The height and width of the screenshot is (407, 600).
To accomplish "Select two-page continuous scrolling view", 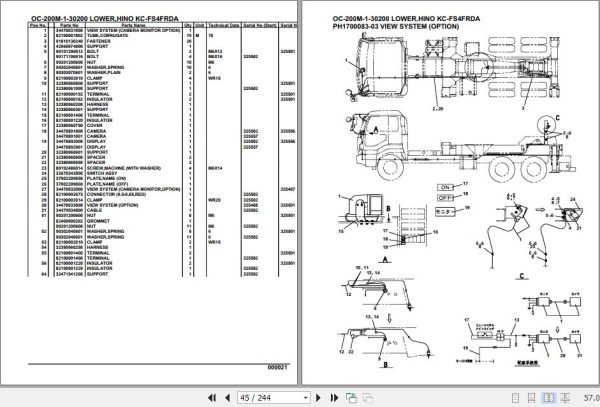I will 565,398.
